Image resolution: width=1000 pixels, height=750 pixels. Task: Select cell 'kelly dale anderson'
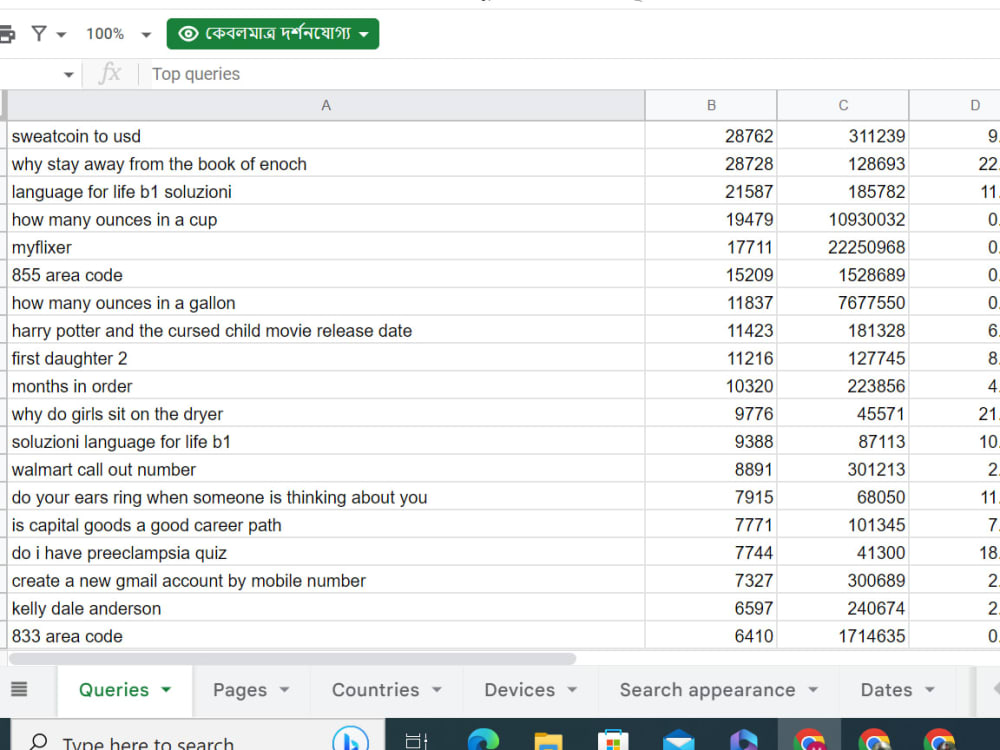tap(326, 608)
